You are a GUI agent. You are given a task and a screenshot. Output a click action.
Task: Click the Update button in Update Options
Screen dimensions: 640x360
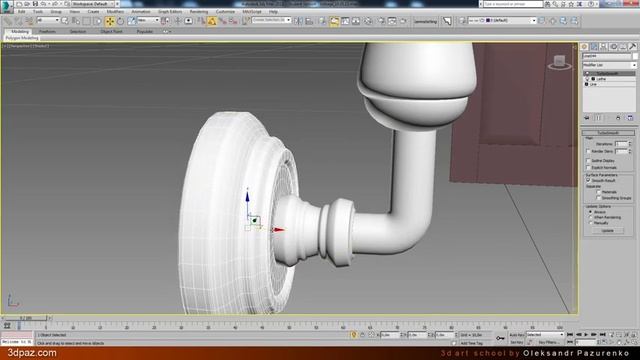tap(608, 231)
